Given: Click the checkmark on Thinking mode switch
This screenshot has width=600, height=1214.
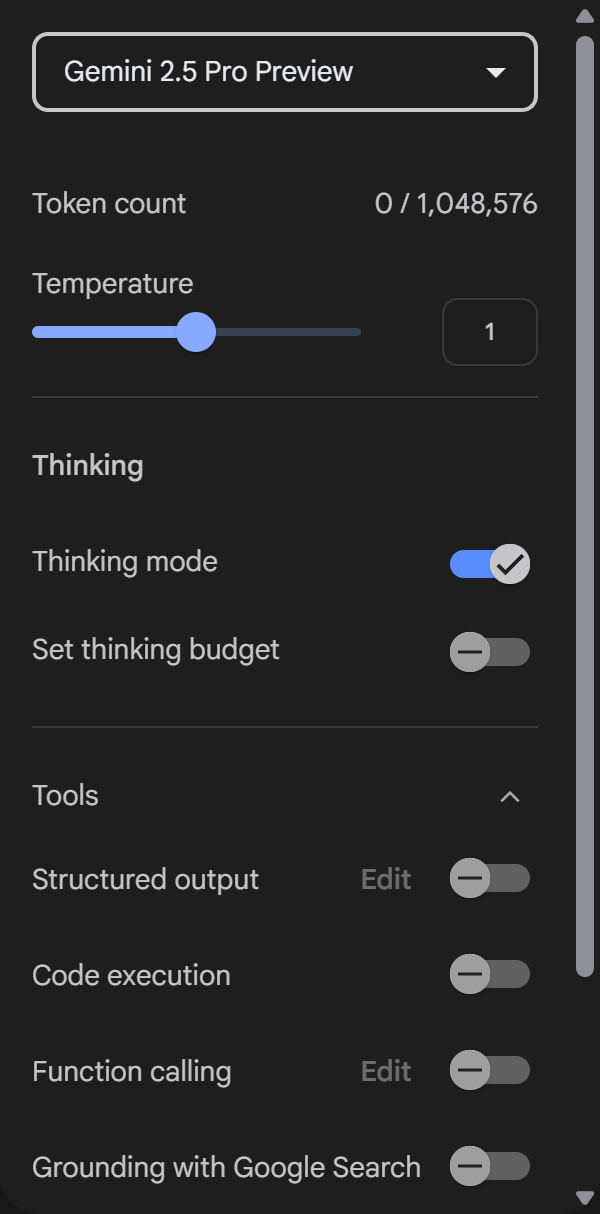Looking at the screenshot, I should coord(511,564).
